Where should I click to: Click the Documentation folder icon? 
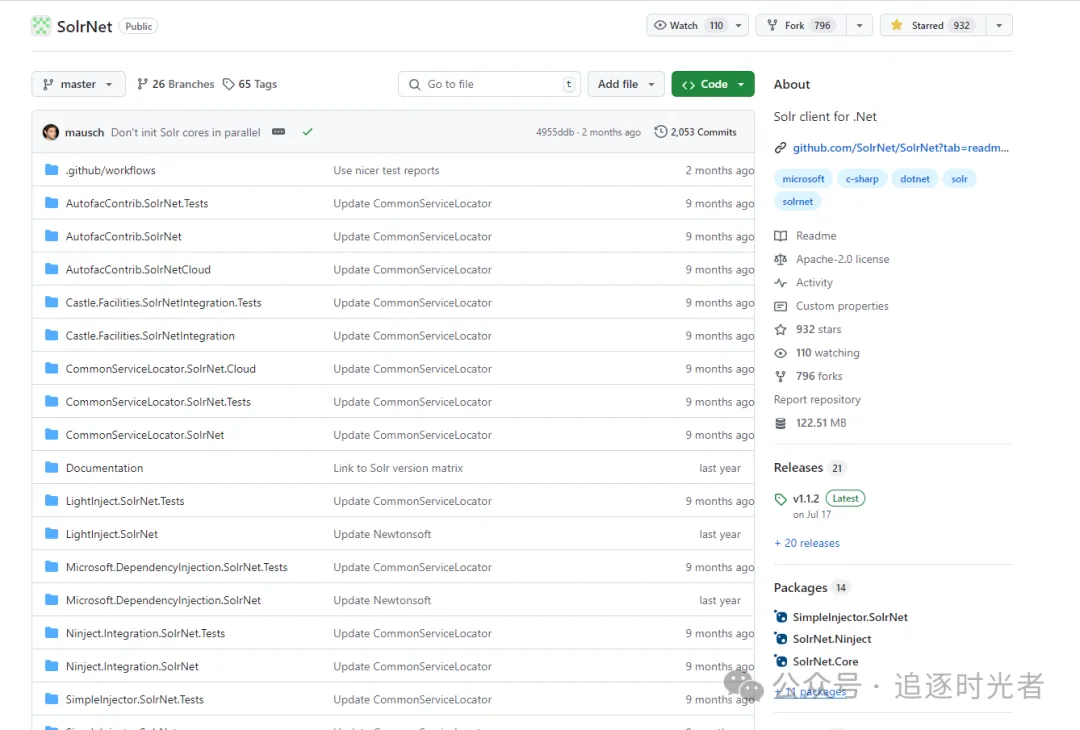[52, 468]
